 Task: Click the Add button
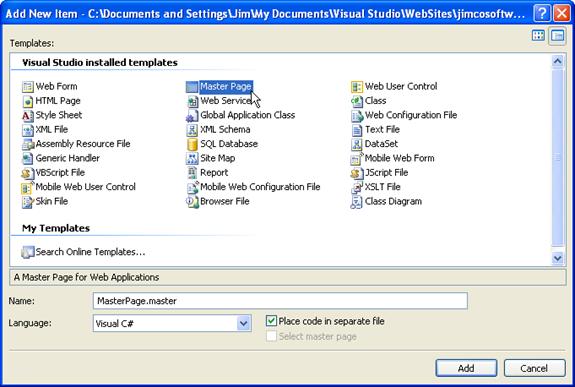[x=466, y=368]
